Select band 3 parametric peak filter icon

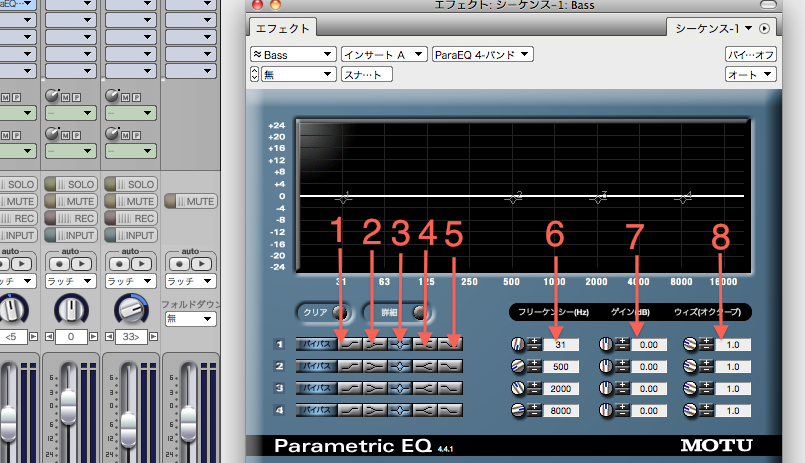click(x=400, y=389)
